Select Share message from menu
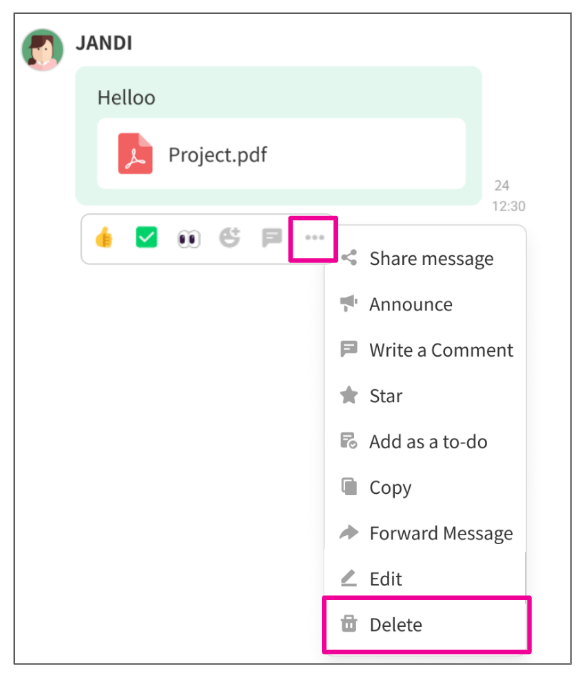The width and height of the screenshot is (586, 678). point(426,259)
